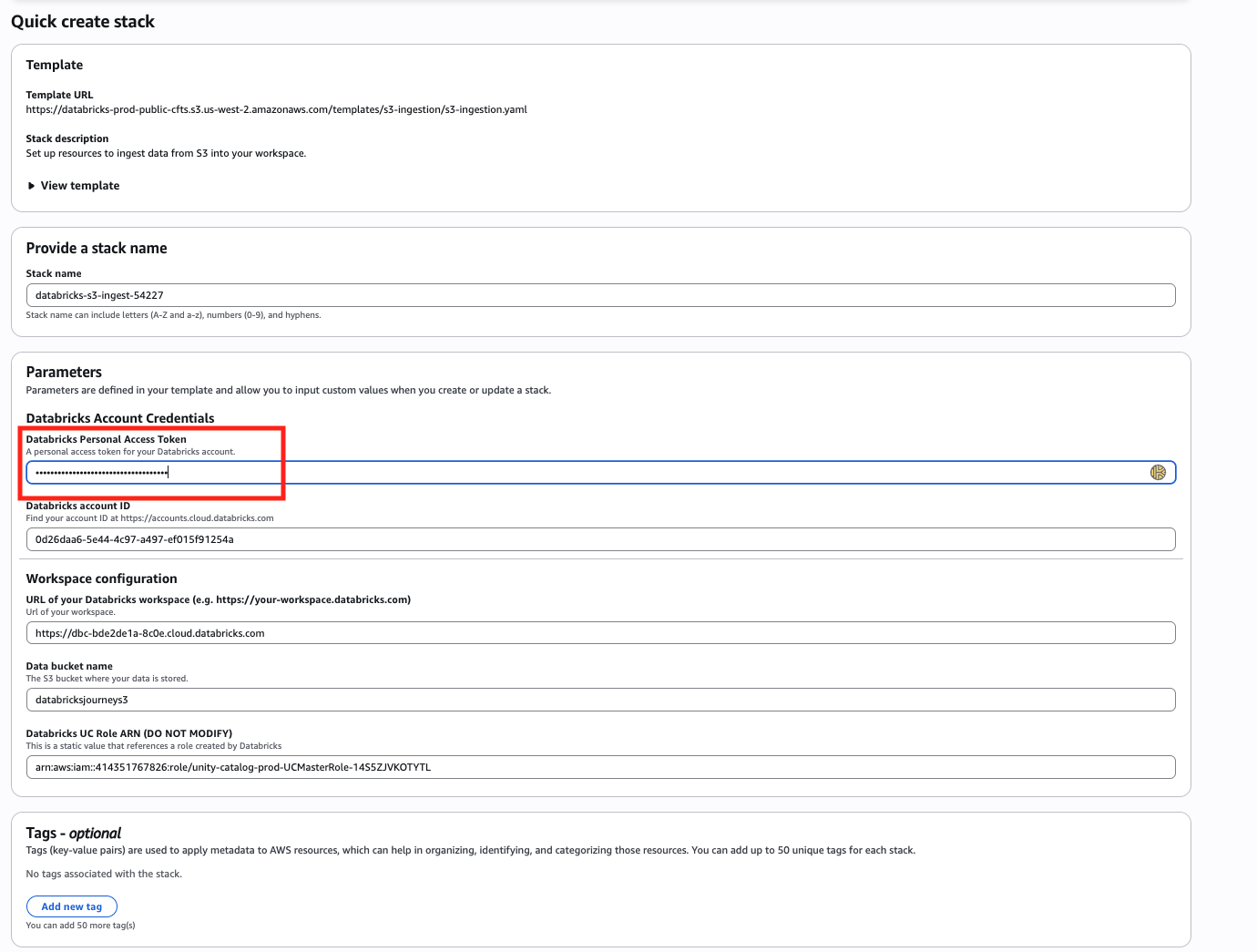Image resolution: width=1257 pixels, height=952 pixels.
Task: Click the Stack description text
Action: point(166,153)
